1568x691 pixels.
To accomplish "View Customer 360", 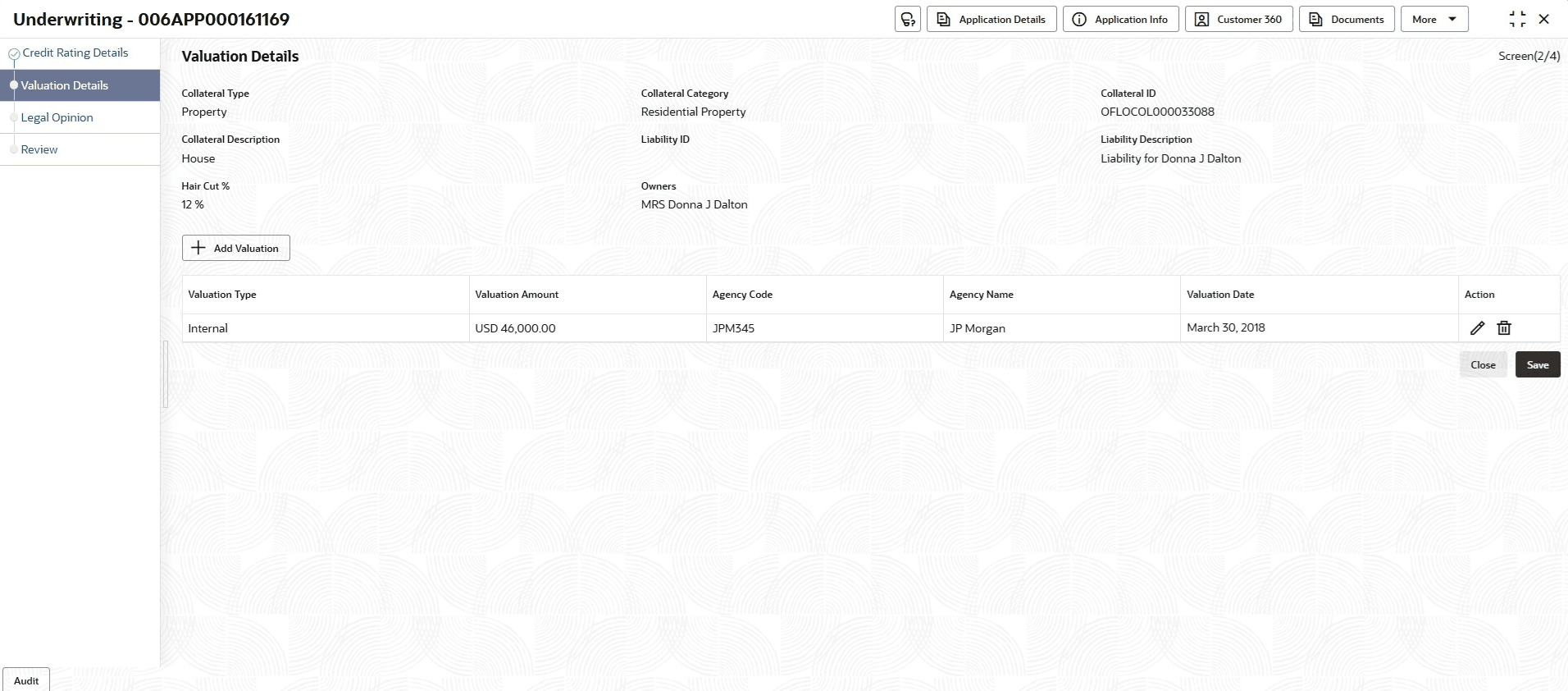I will click(1239, 19).
